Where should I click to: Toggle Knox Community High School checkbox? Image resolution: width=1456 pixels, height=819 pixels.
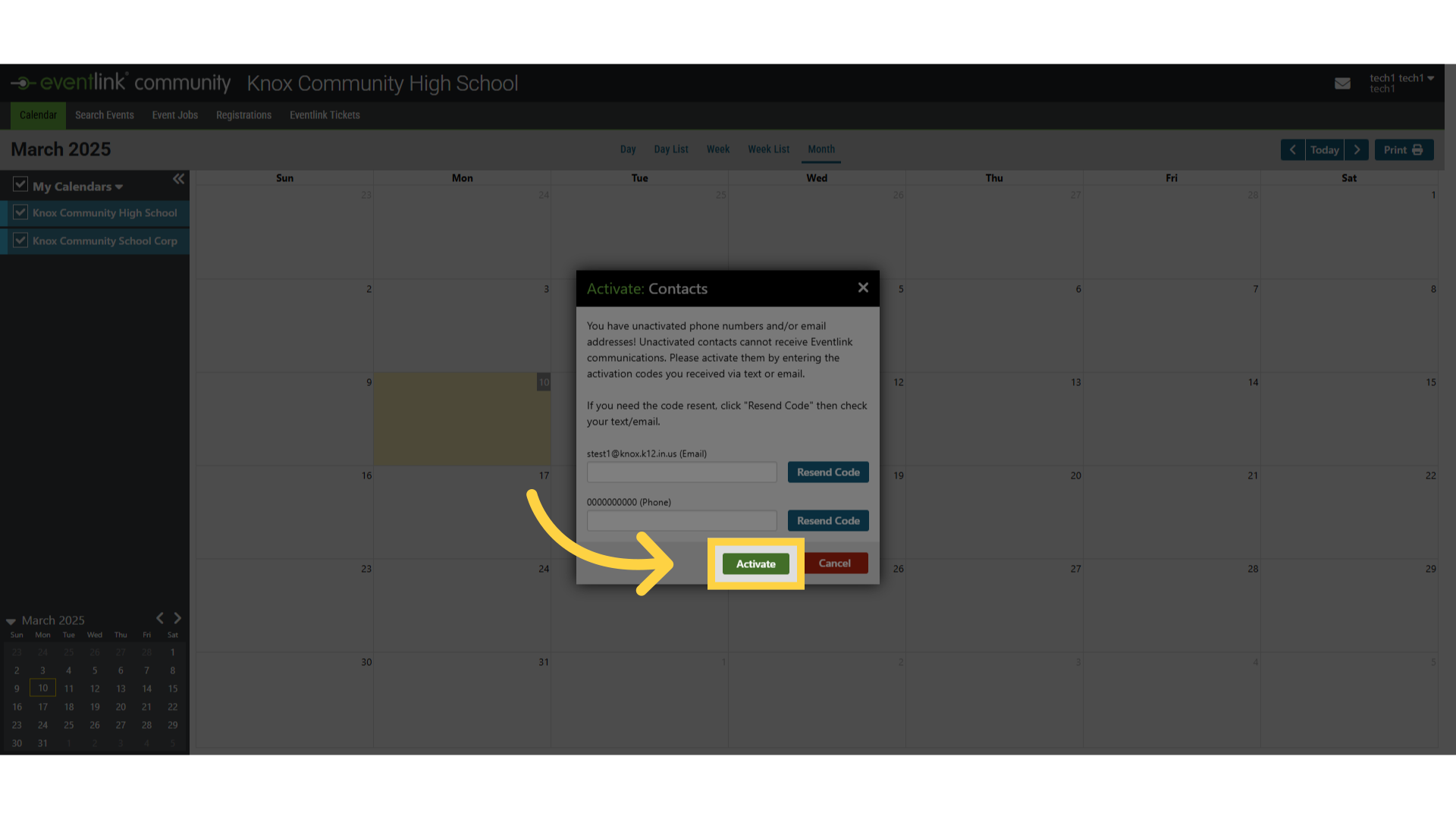coord(20,212)
